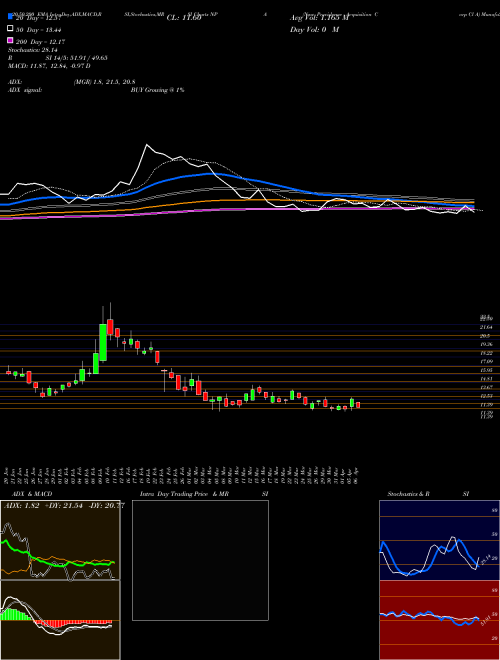Click the blue 20 Day EMA legend swatch

[x=10, y=17]
